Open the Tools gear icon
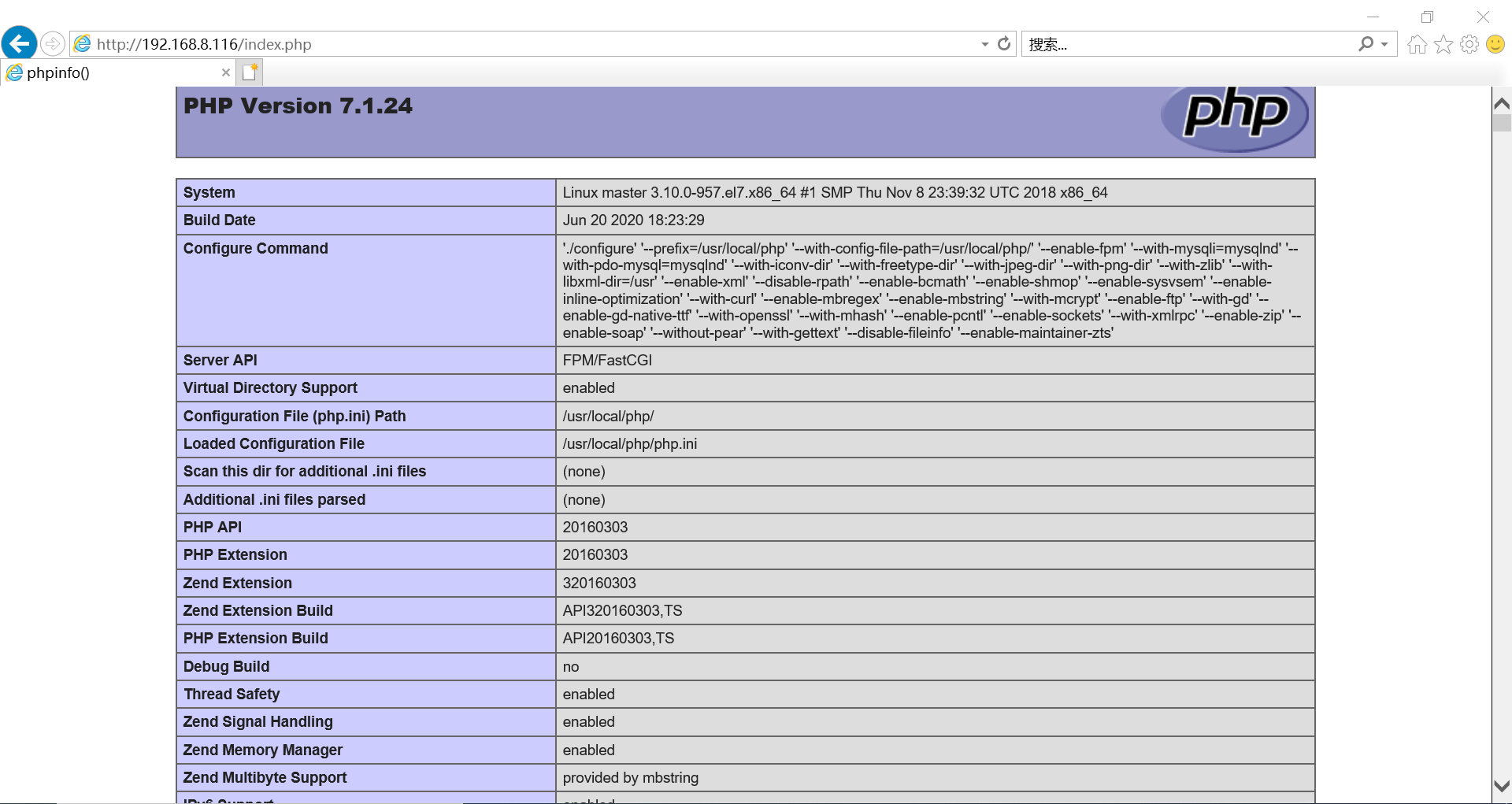Viewport: 1512px width, 804px height. pos(1469,44)
